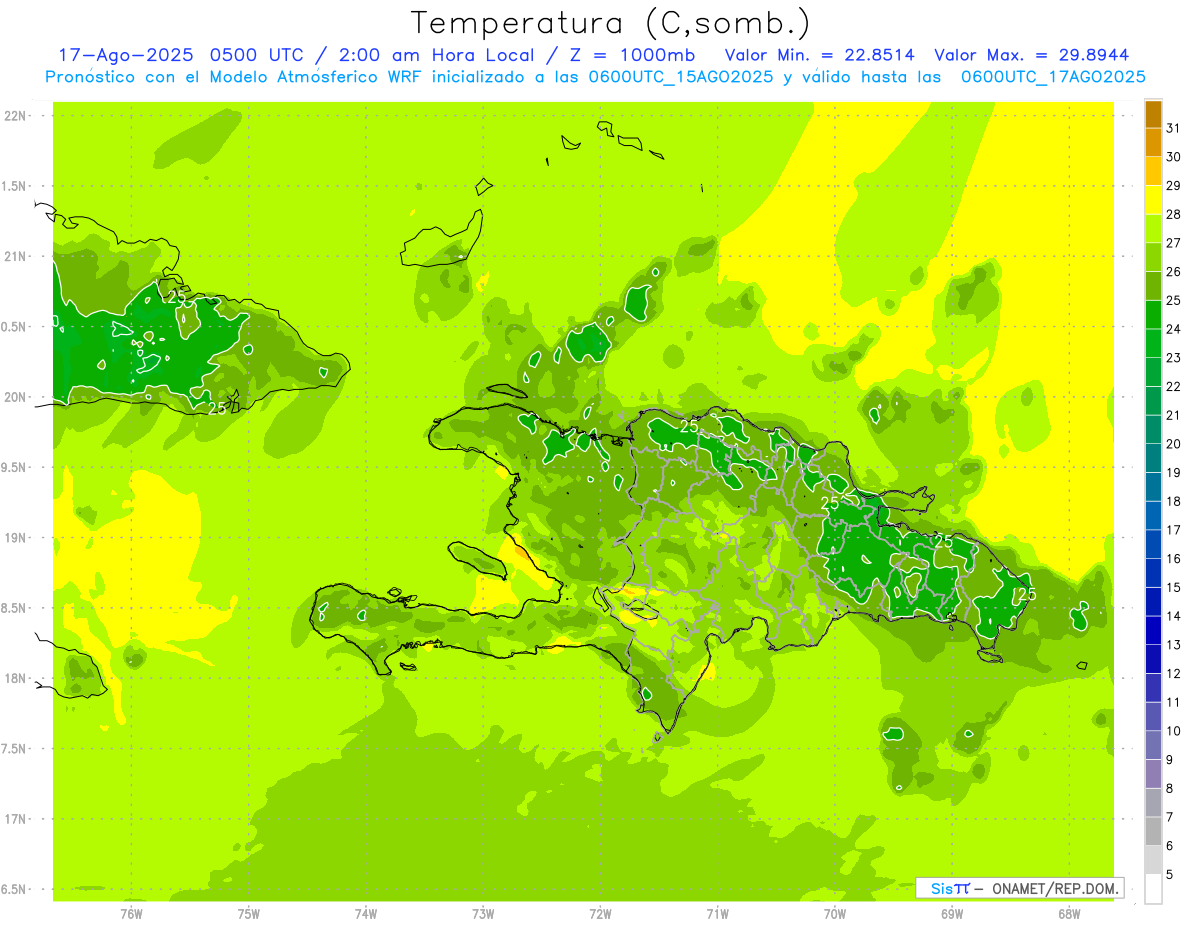Click the '72W' longitude label
The image size is (1200, 927).
click(x=600, y=914)
